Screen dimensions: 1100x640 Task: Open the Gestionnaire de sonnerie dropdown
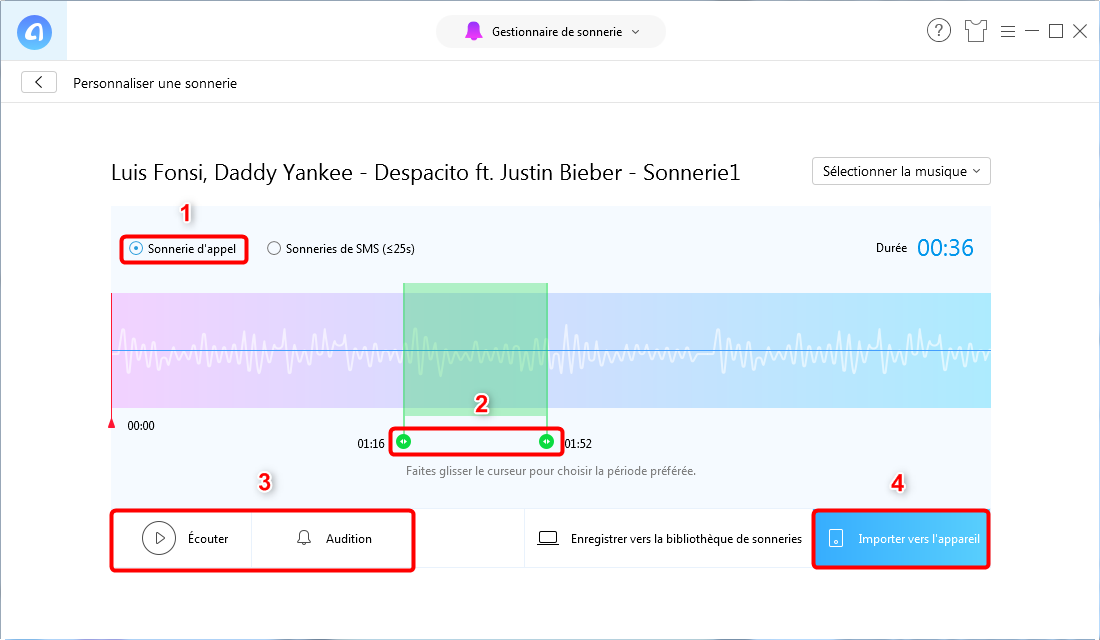(551, 32)
